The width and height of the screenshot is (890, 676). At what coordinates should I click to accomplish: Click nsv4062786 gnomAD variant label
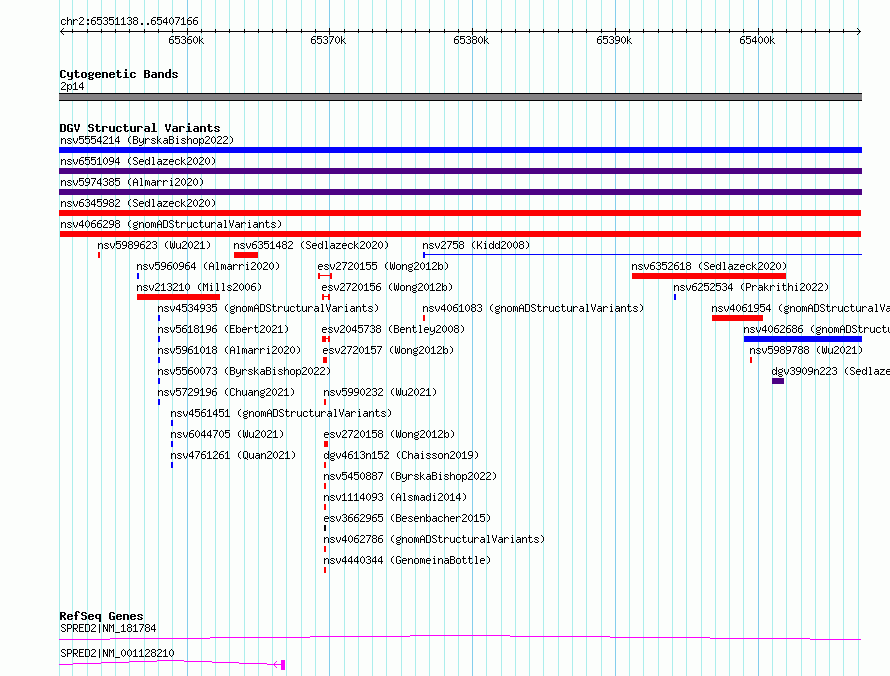point(434,539)
